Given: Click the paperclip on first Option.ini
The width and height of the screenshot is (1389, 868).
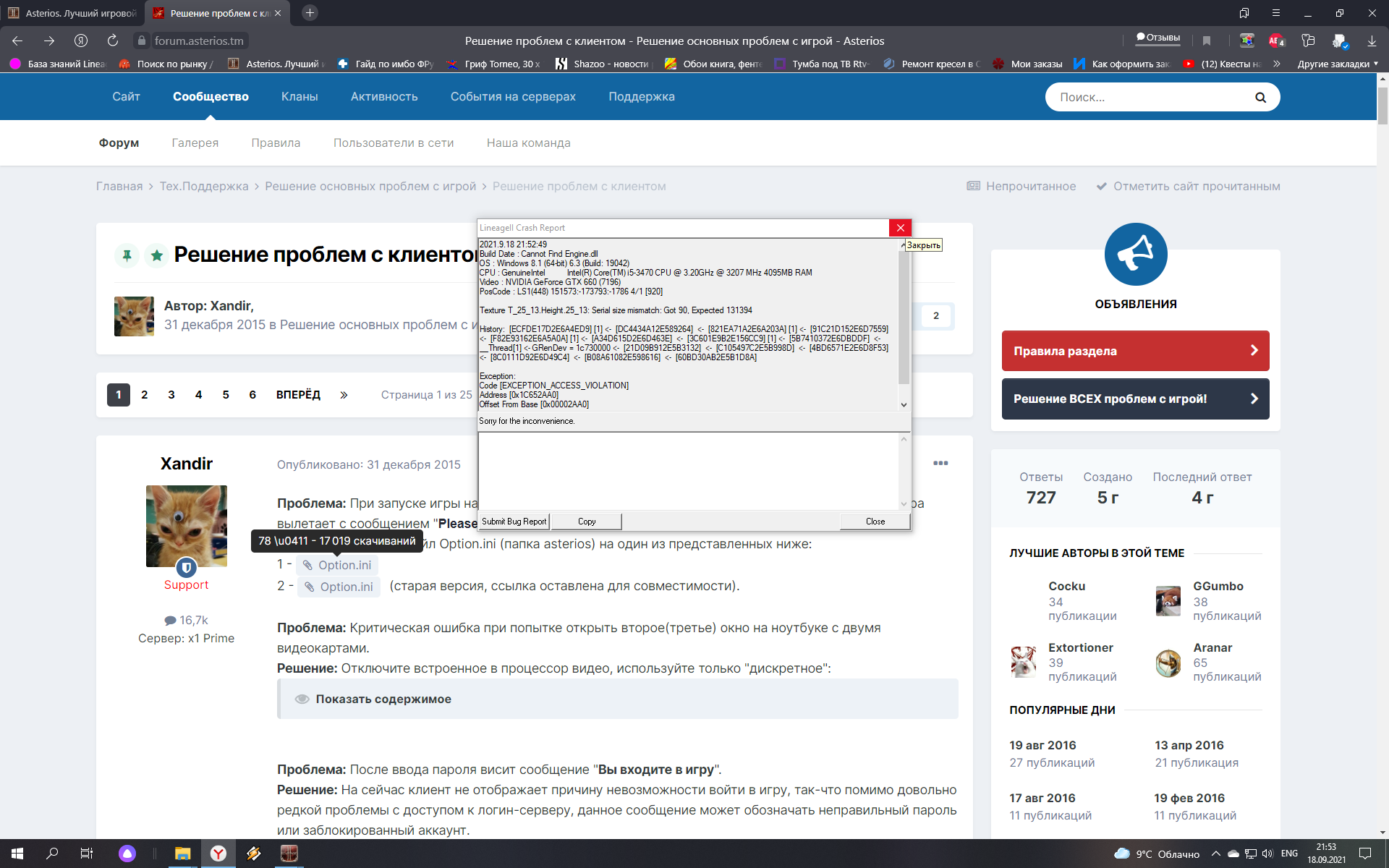Looking at the screenshot, I should (x=307, y=565).
